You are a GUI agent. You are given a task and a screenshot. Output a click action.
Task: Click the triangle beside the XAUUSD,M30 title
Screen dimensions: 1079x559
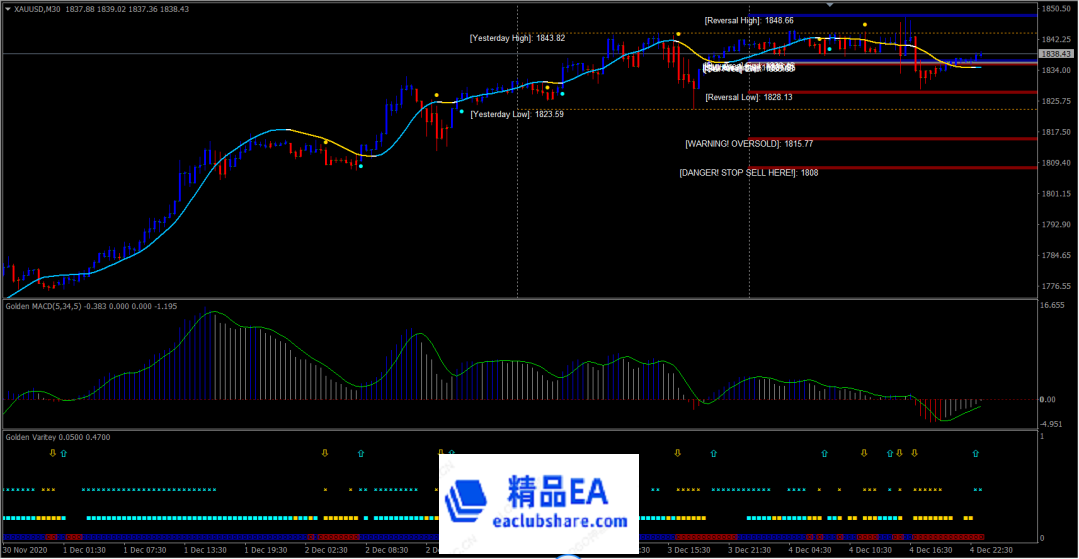coord(8,9)
